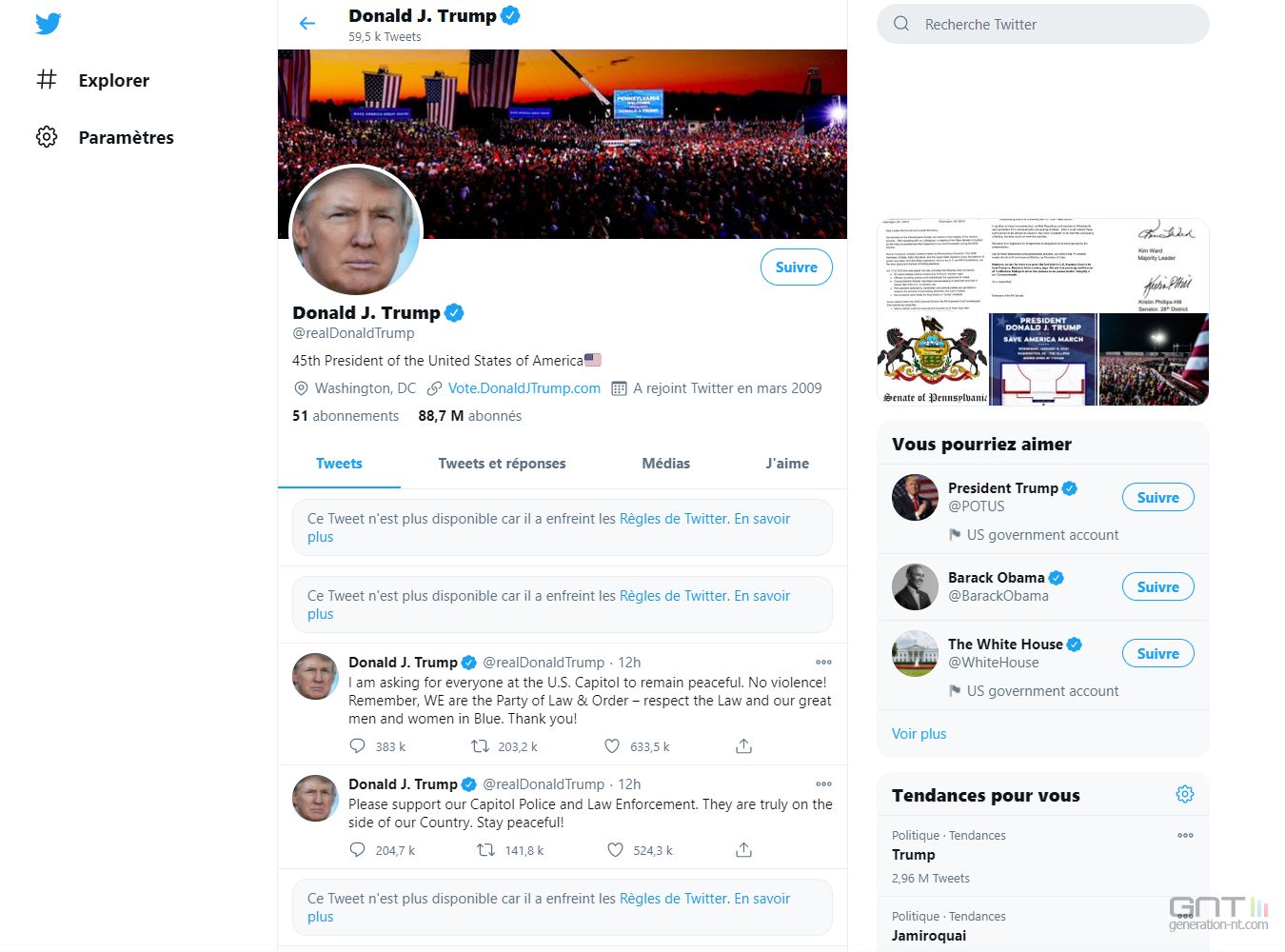Viewport: 1285px width, 952px height.
Task: Switch to Tweets et réponses tab
Action: pyautogui.click(x=502, y=464)
